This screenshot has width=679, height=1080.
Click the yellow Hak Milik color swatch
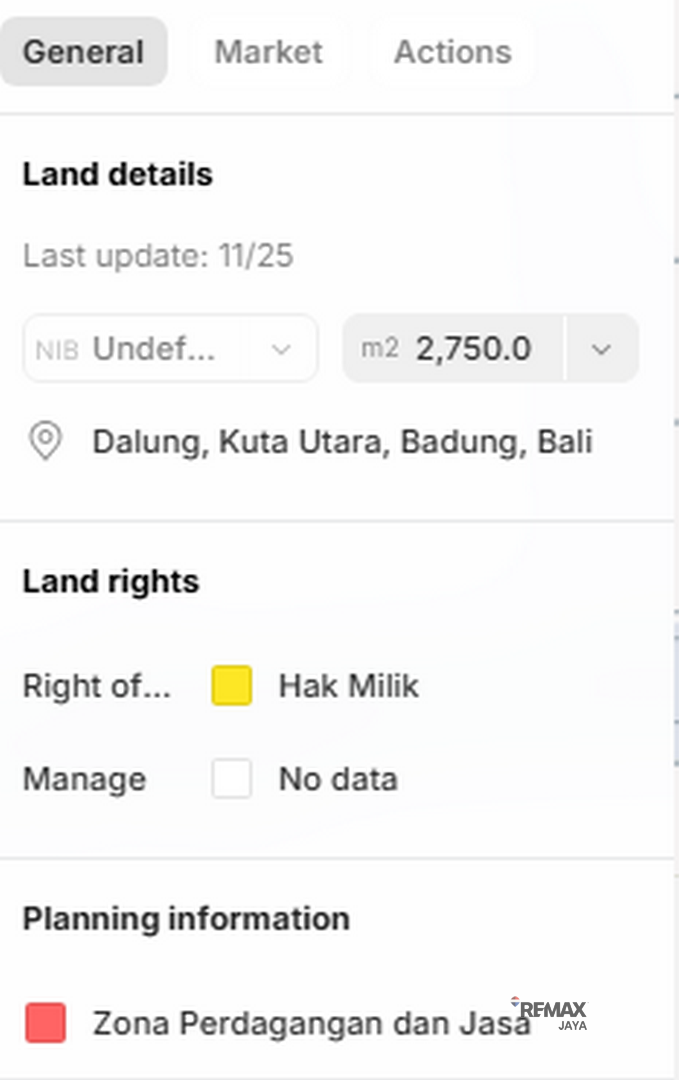[x=231, y=686]
